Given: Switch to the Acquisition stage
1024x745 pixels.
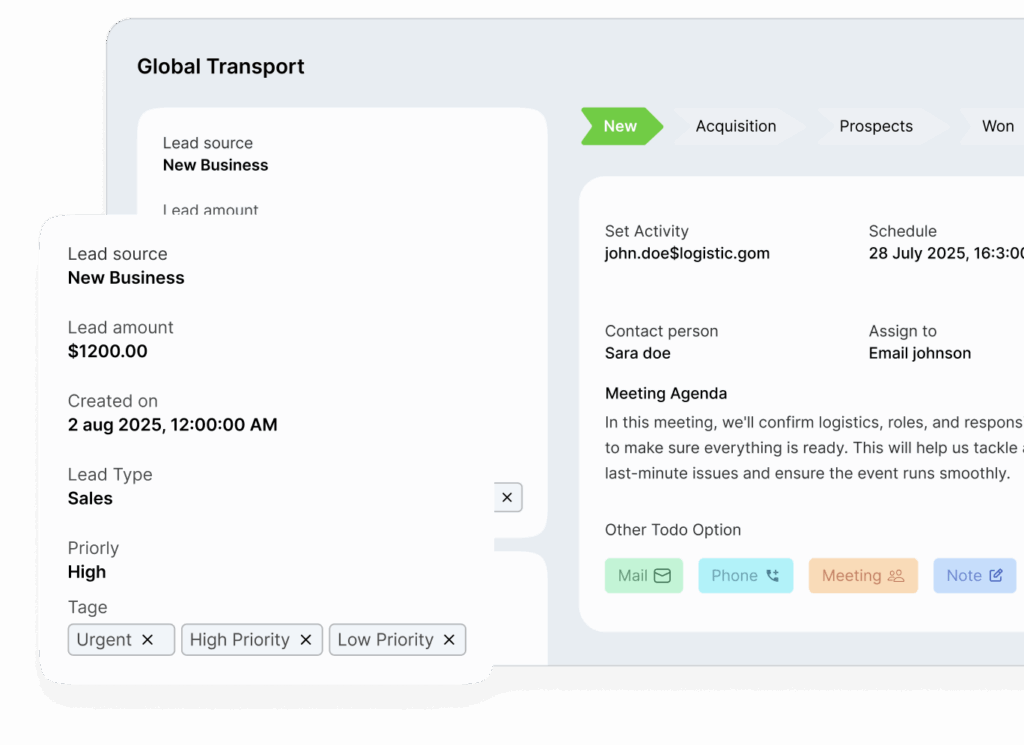Looking at the screenshot, I should 736,126.
